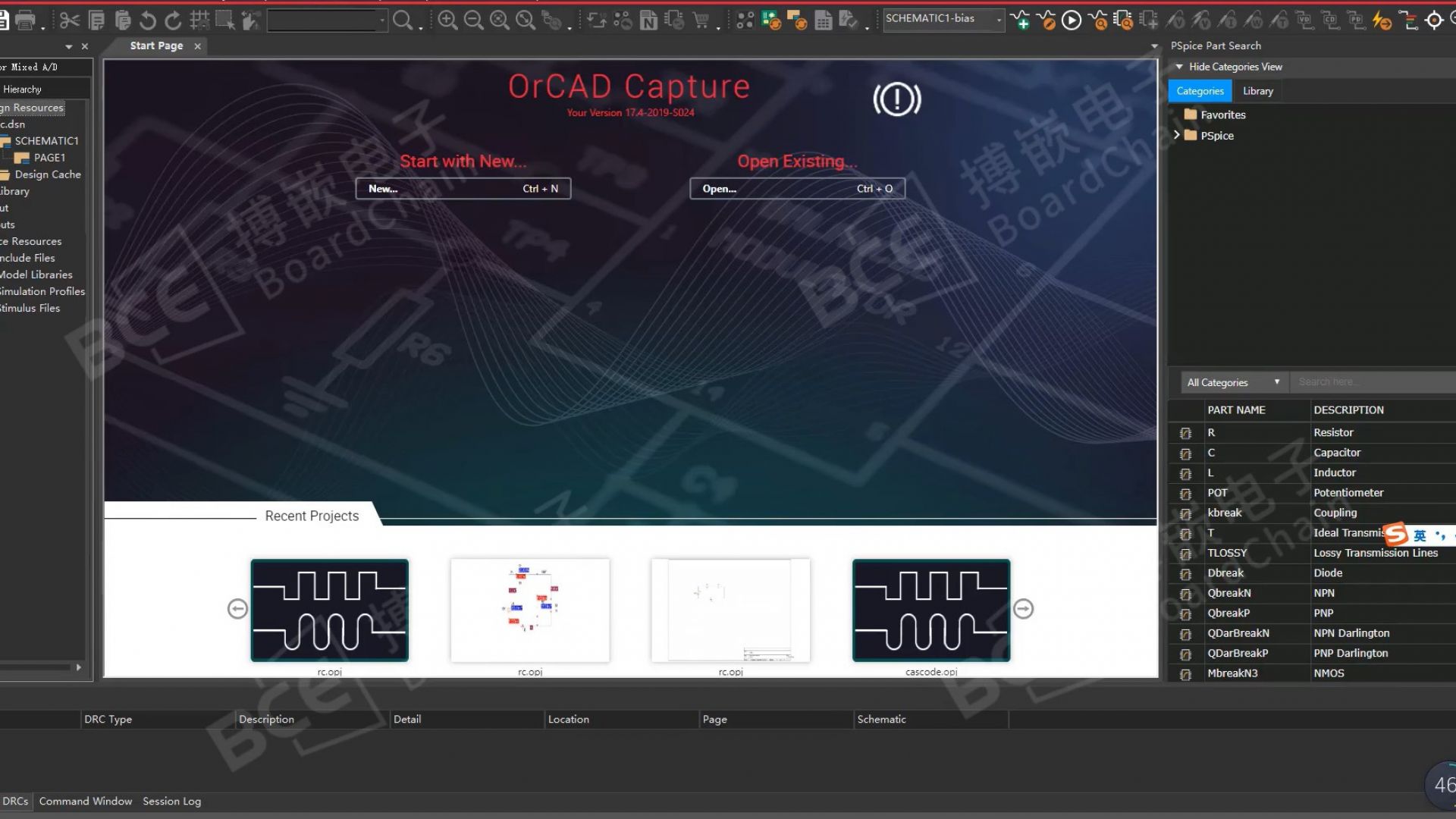Click the Annotate icon with letter N
1456x819 pixels.
pyautogui.click(x=648, y=20)
